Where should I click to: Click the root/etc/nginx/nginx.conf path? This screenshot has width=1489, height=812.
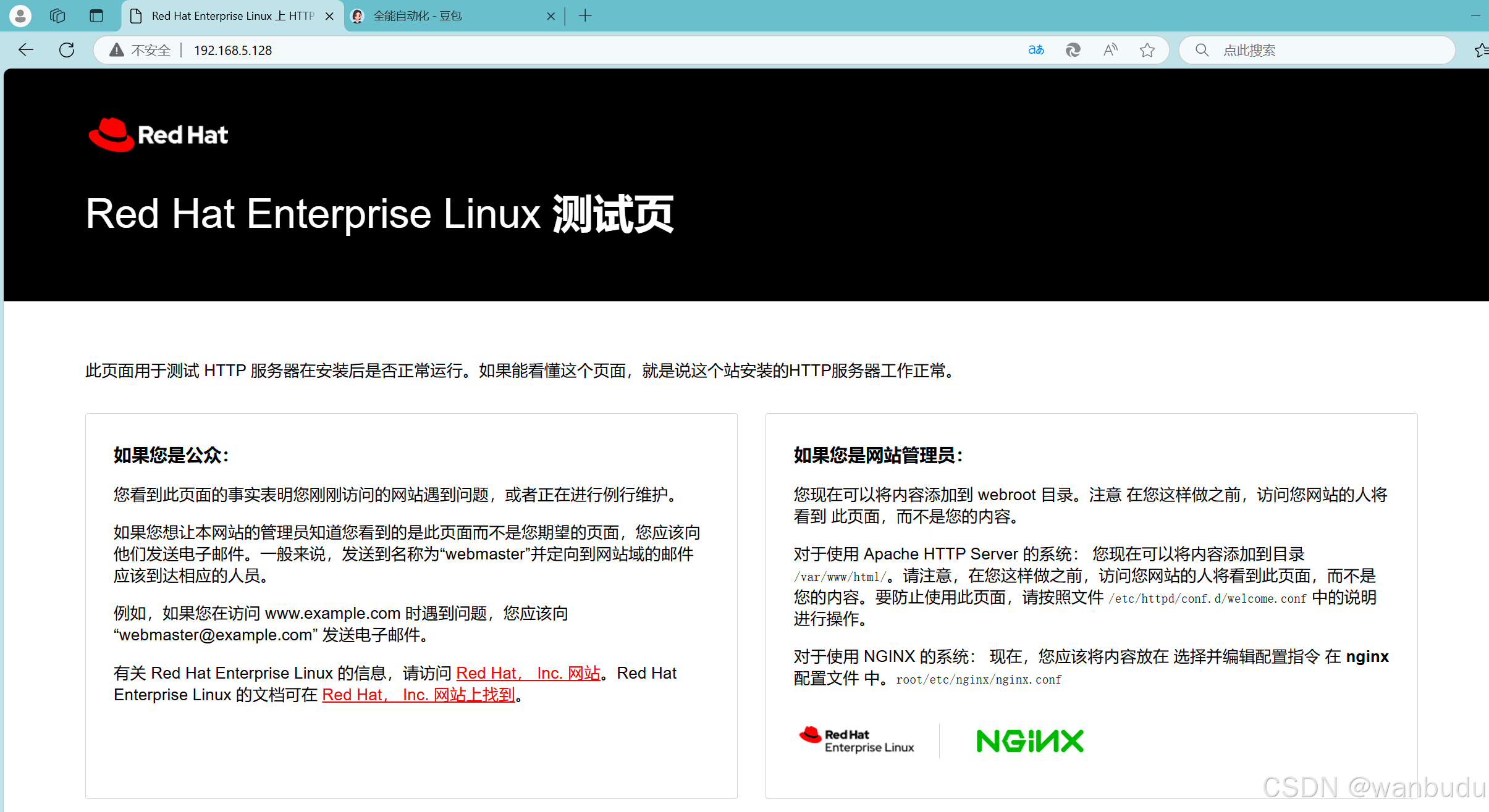tap(979, 679)
